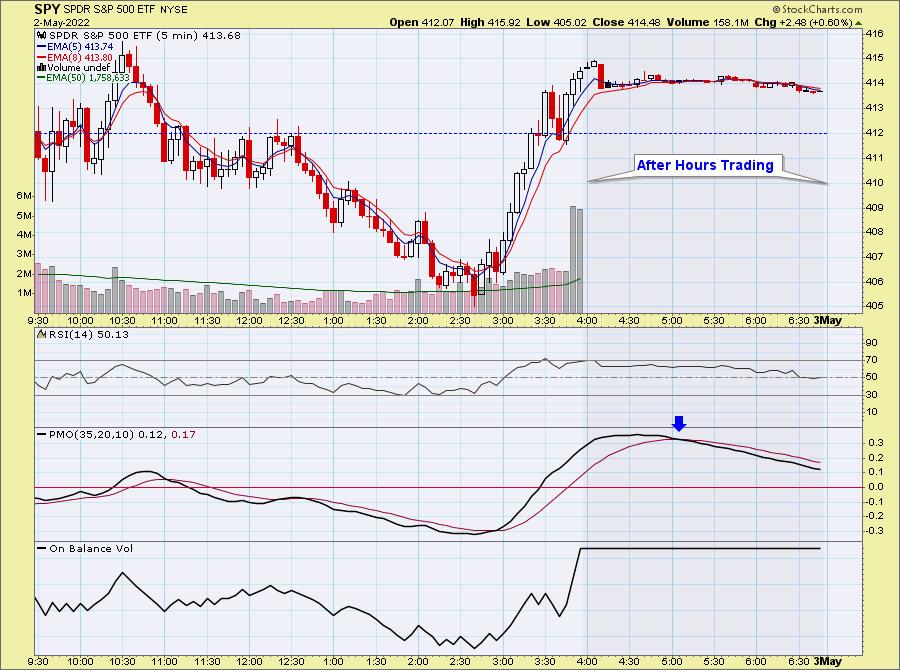Click the 'On Balance Vol' indicator label
Viewport: 900px width, 670px height.
point(91,548)
